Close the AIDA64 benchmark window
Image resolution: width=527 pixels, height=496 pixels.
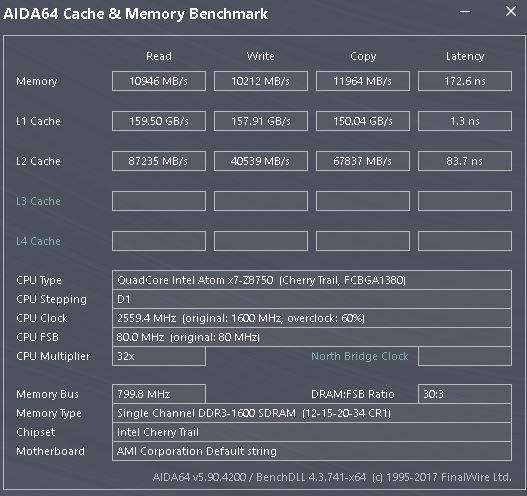(x=511, y=11)
